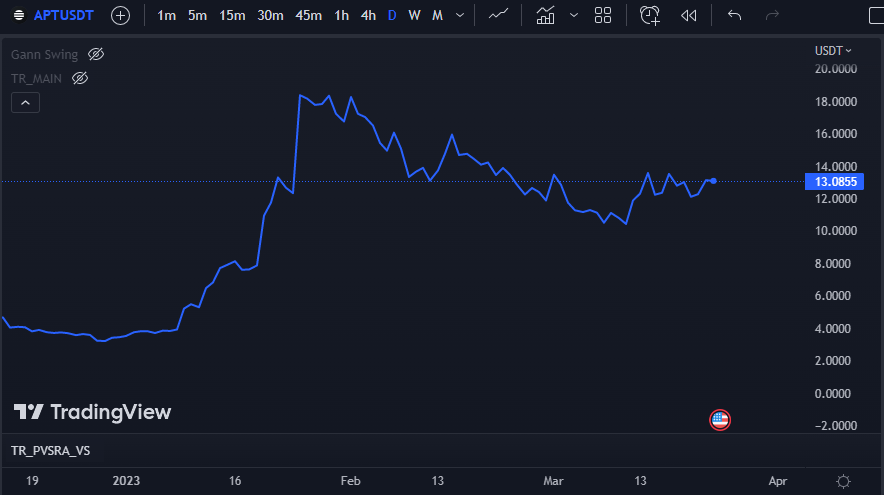Select the daily D timeframe
884x495 pixels.
pyautogui.click(x=392, y=15)
